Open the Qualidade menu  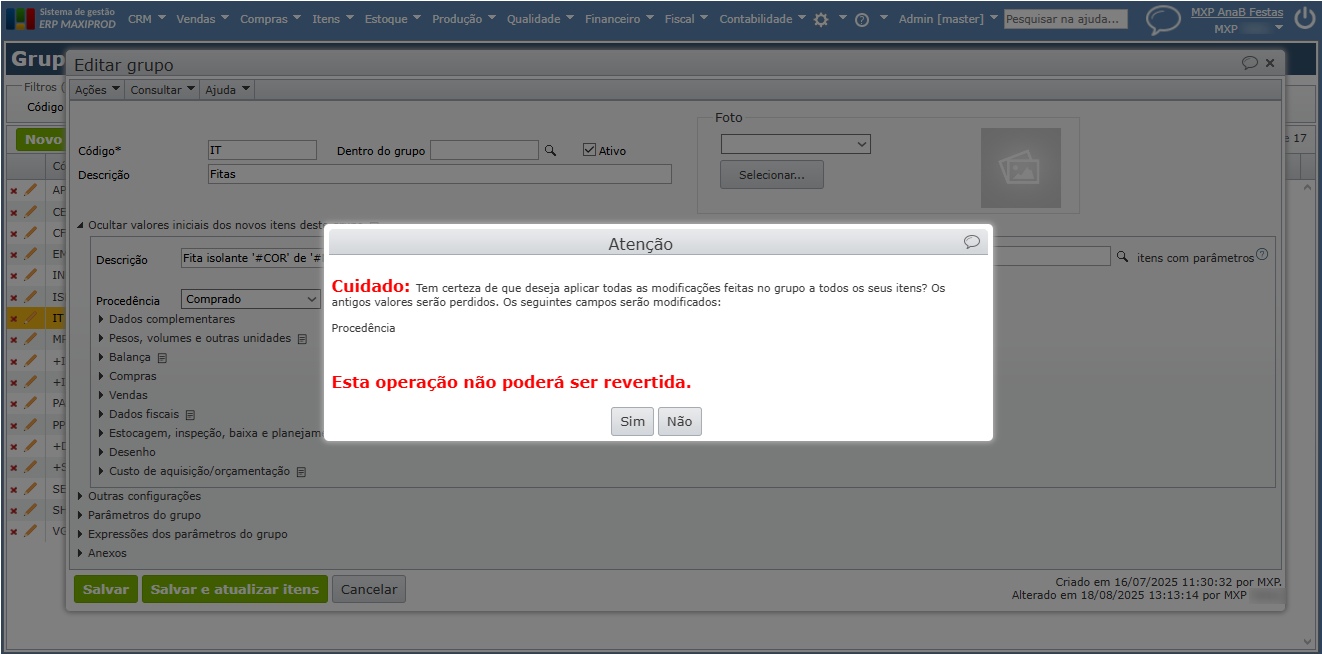(541, 19)
